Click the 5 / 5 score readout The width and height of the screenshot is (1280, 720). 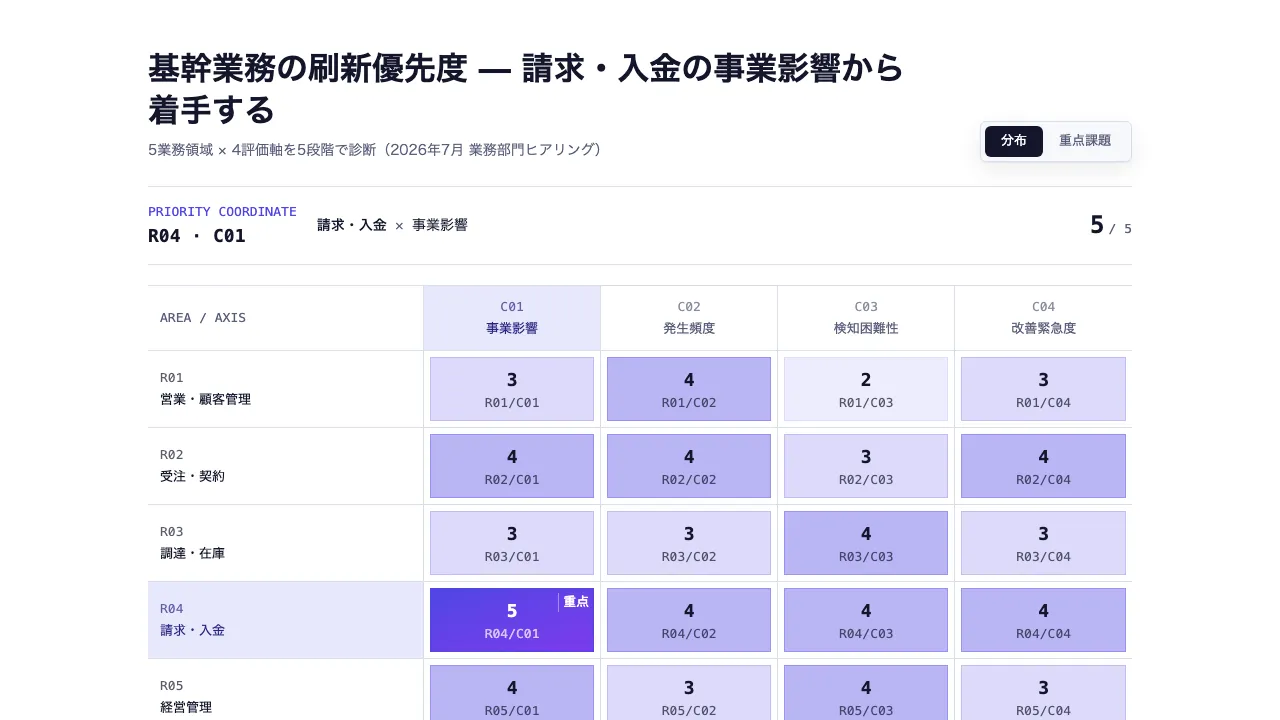[x=1111, y=226]
